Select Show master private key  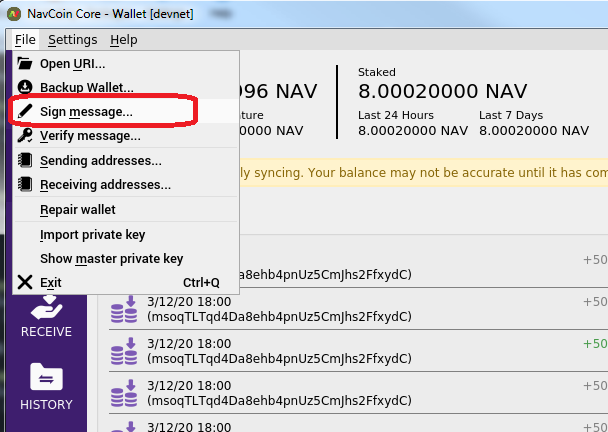click(x=126, y=259)
